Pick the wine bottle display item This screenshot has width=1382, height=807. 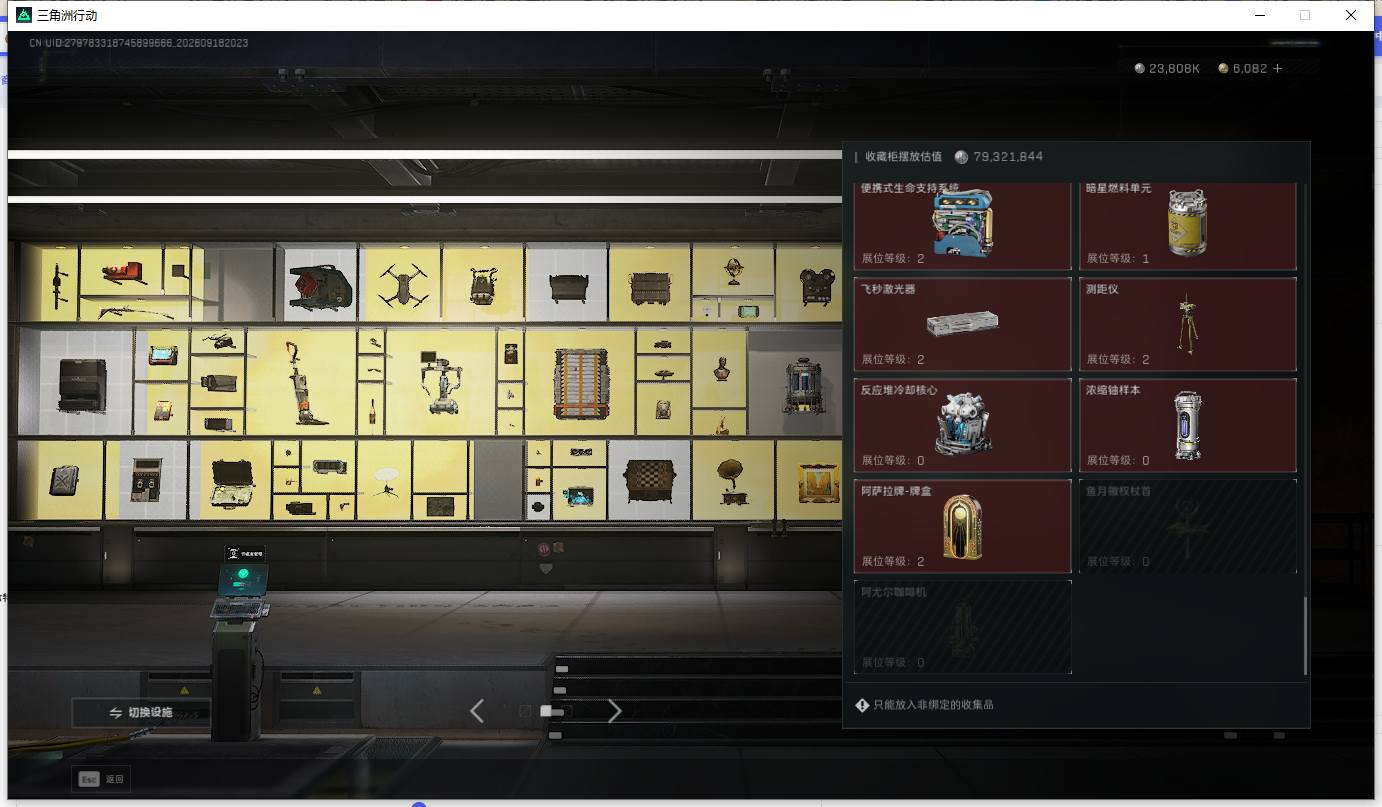click(373, 410)
